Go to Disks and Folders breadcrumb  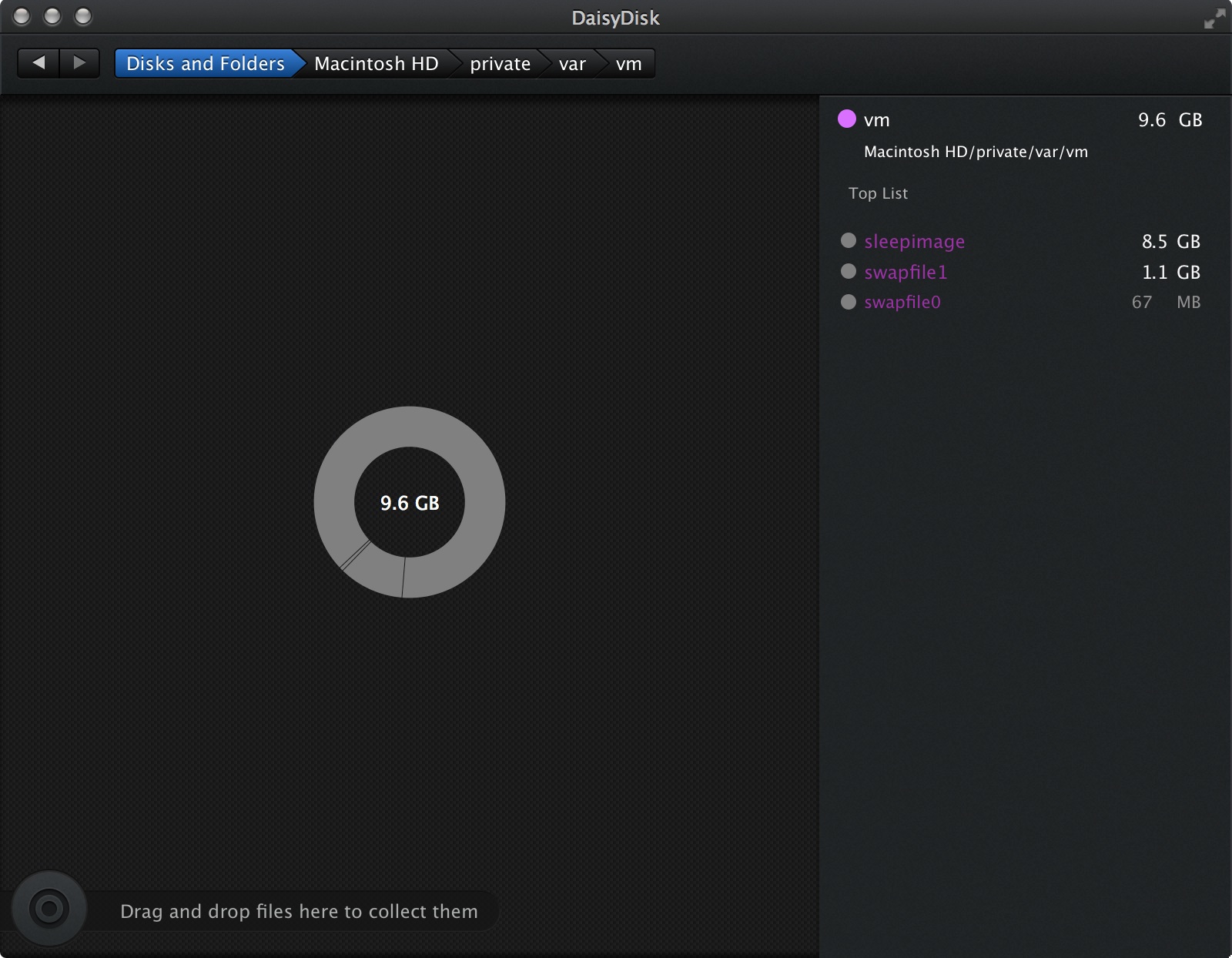206,63
